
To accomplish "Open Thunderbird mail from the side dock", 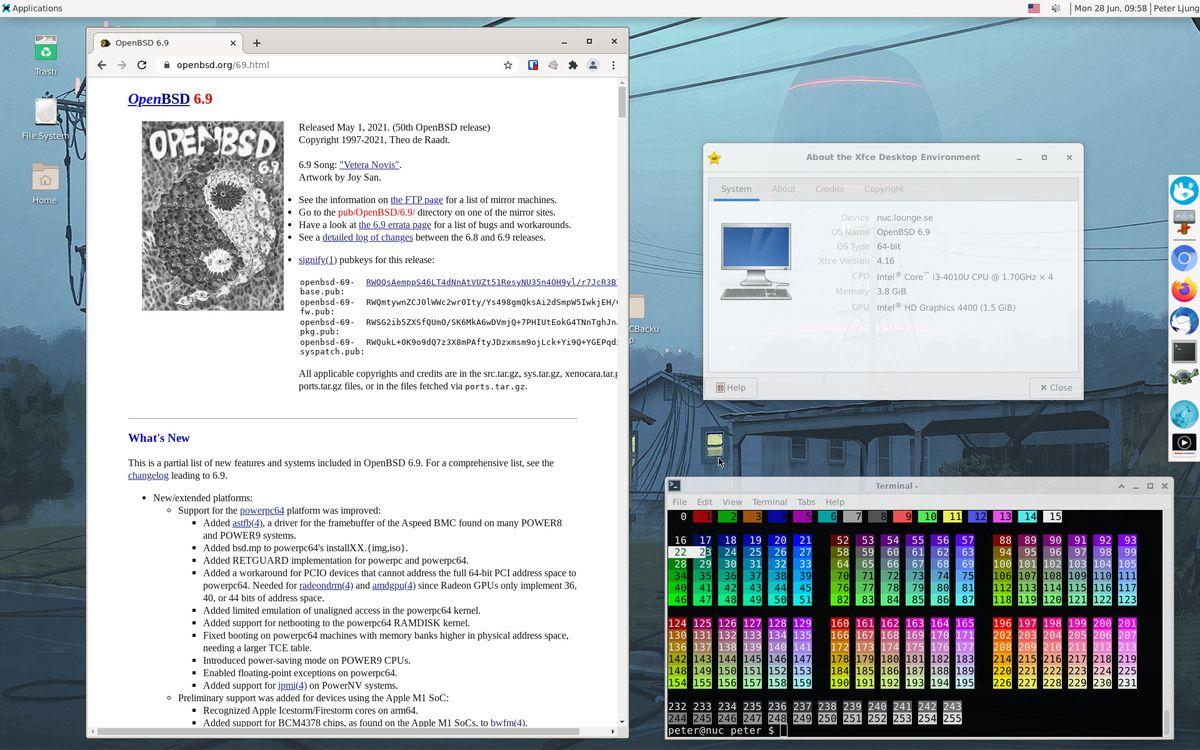I will (x=1184, y=320).
